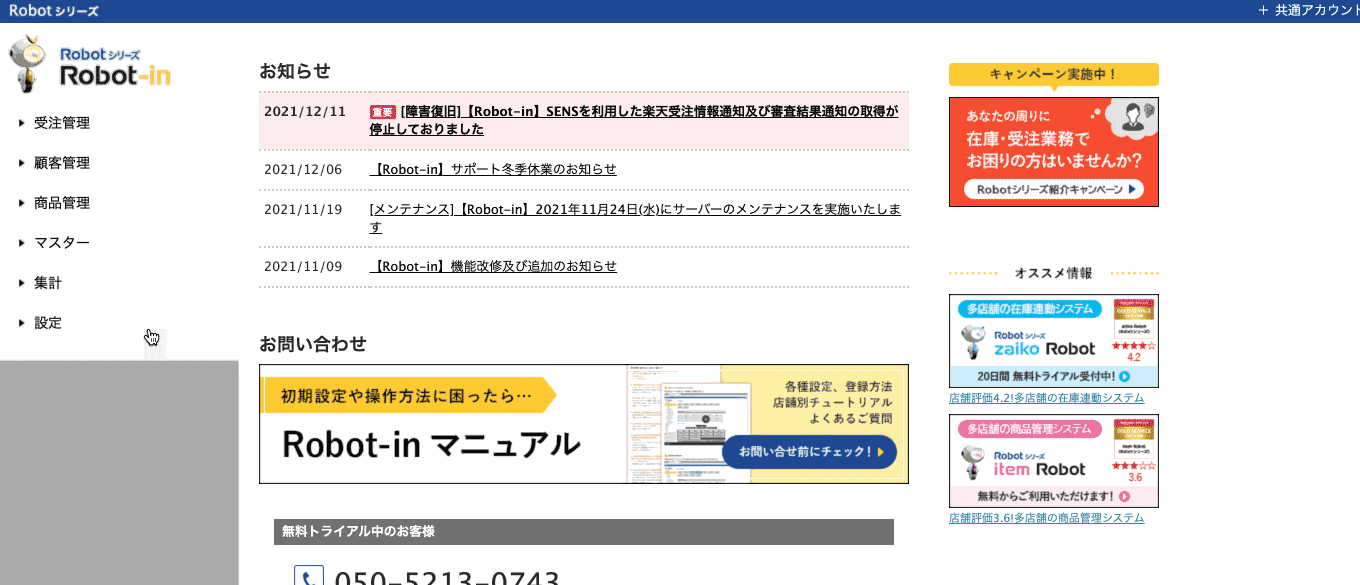Open the マスター menu item
This screenshot has height=585, width=1360.
(x=60, y=242)
